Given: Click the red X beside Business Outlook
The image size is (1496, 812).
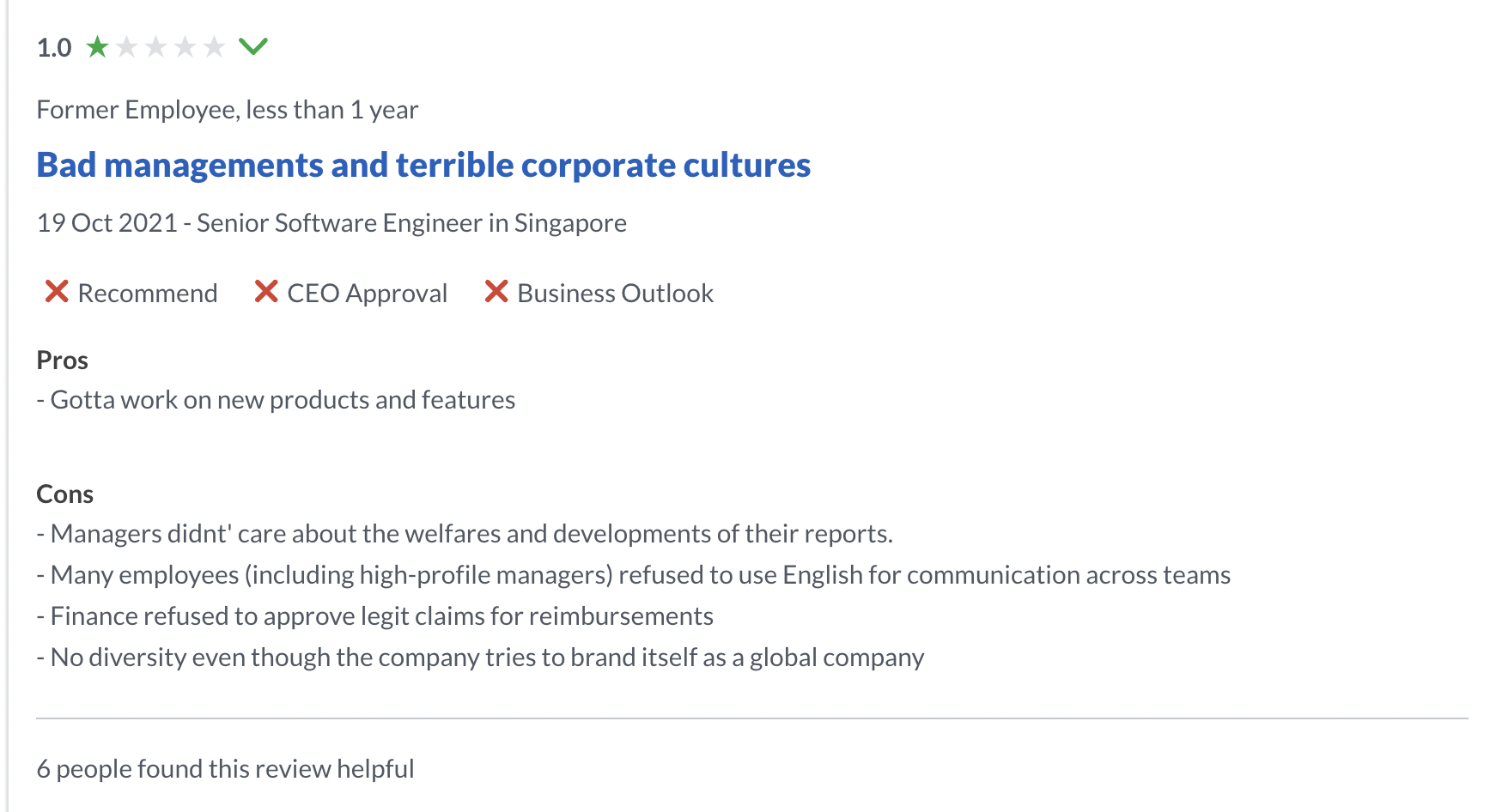Looking at the screenshot, I should (496, 292).
